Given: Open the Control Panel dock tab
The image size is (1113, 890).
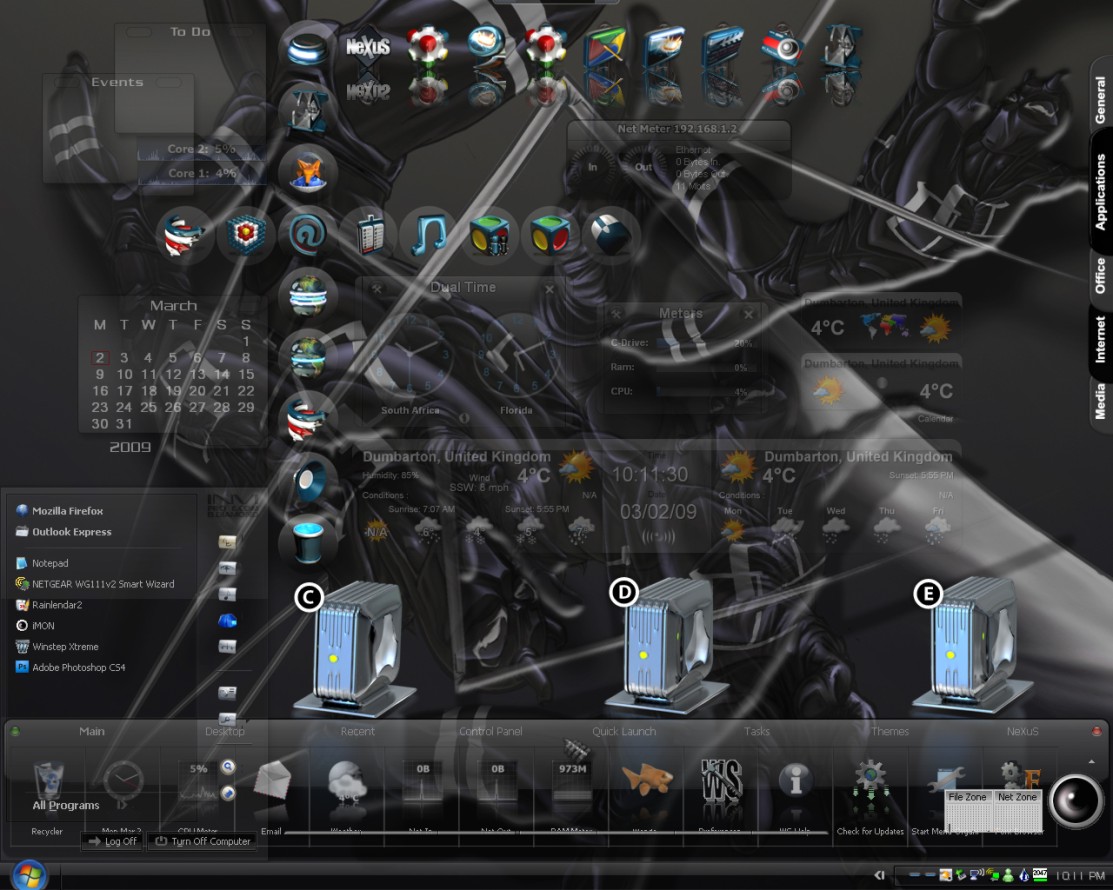Looking at the screenshot, I should pos(490,731).
